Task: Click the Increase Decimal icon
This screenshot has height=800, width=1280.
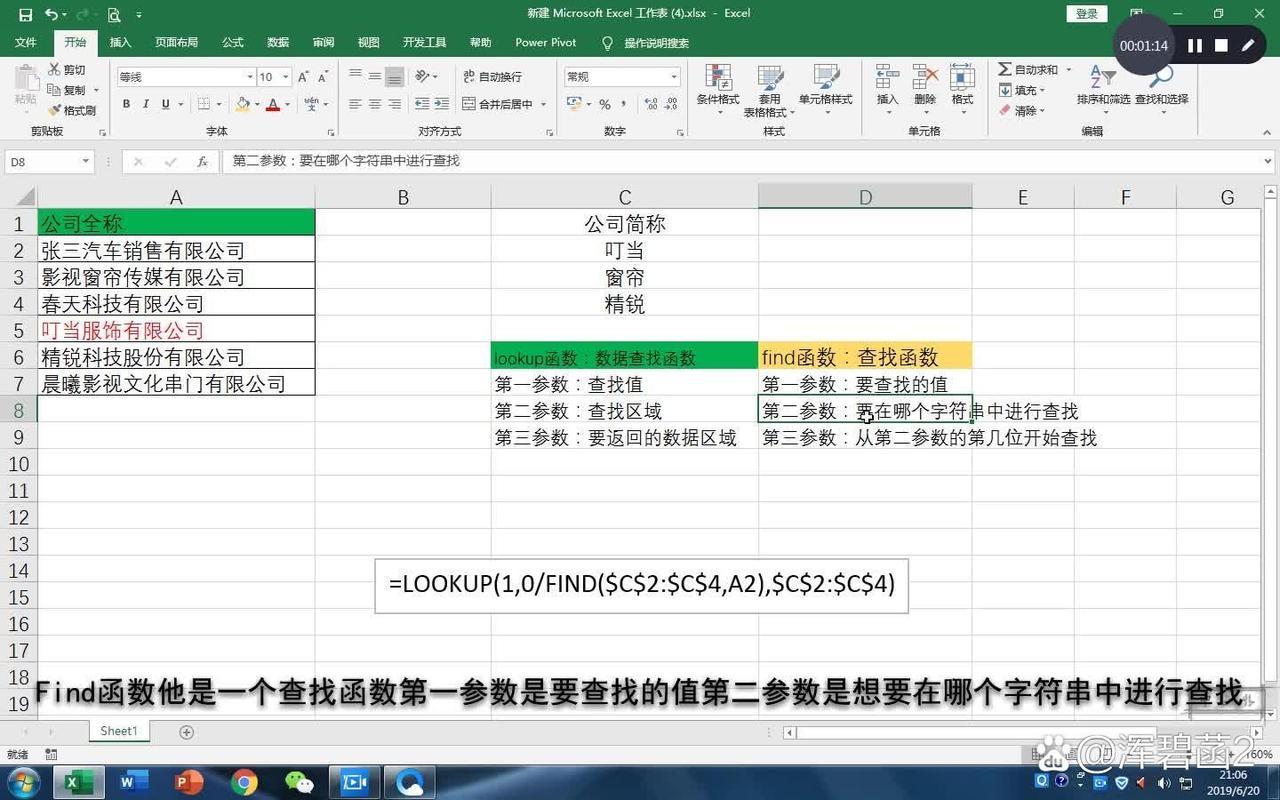Action: click(652, 104)
